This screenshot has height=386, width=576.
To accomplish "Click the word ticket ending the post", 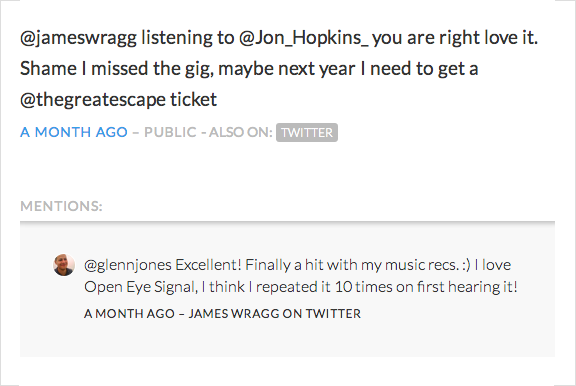I will tap(193, 100).
